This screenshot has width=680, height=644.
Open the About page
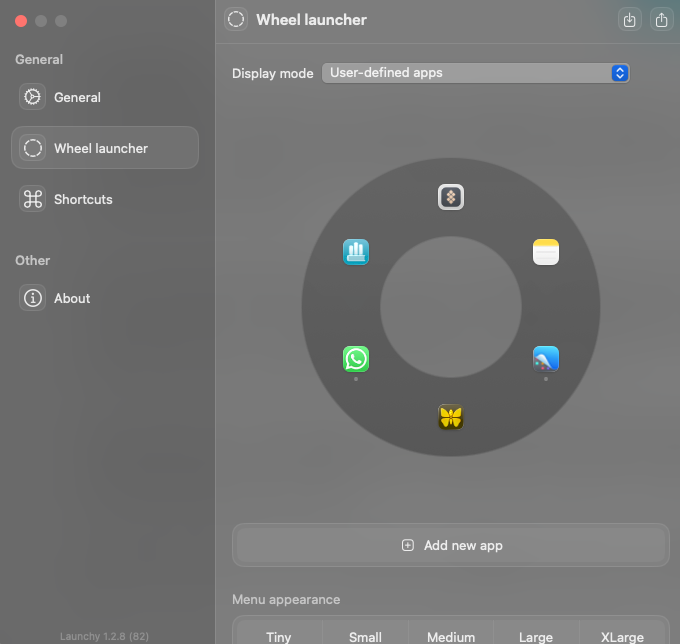pyautogui.click(x=105, y=298)
